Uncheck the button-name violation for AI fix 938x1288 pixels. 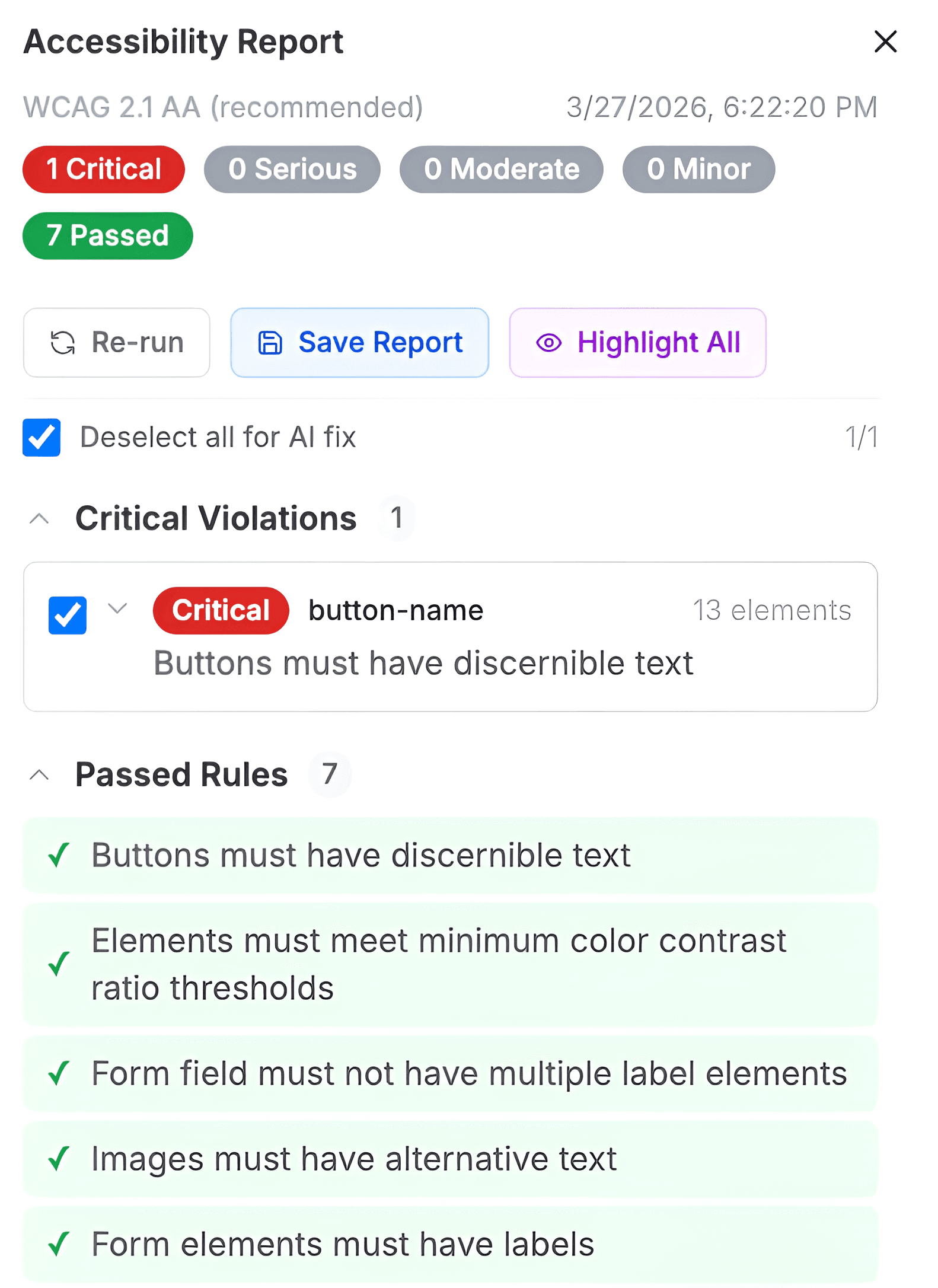coord(67,616)
